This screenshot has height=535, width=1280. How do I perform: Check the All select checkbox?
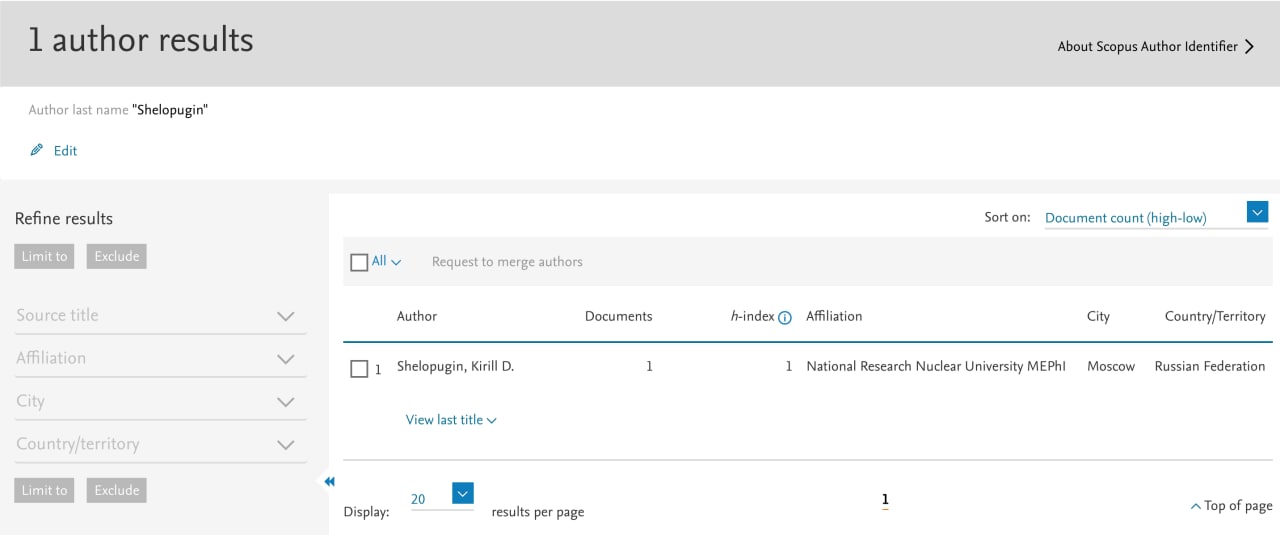[x=359, y=262]
